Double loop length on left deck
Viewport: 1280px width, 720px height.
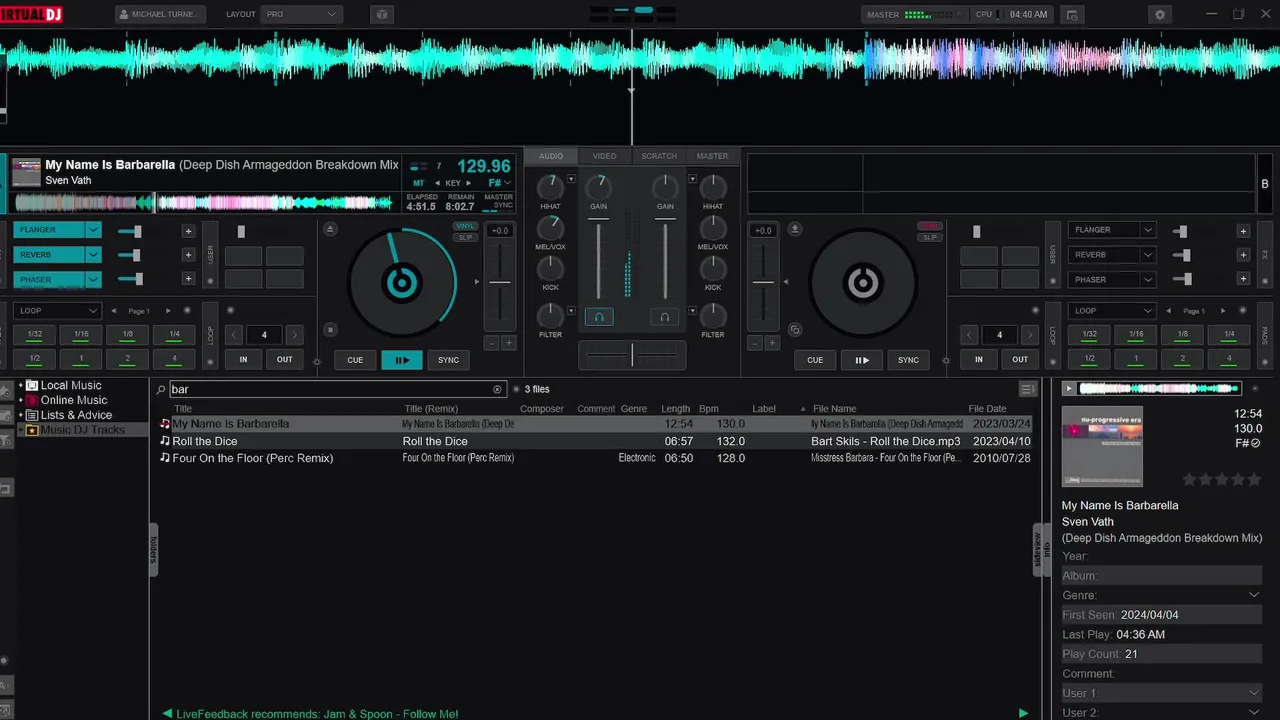coord(294,335)
